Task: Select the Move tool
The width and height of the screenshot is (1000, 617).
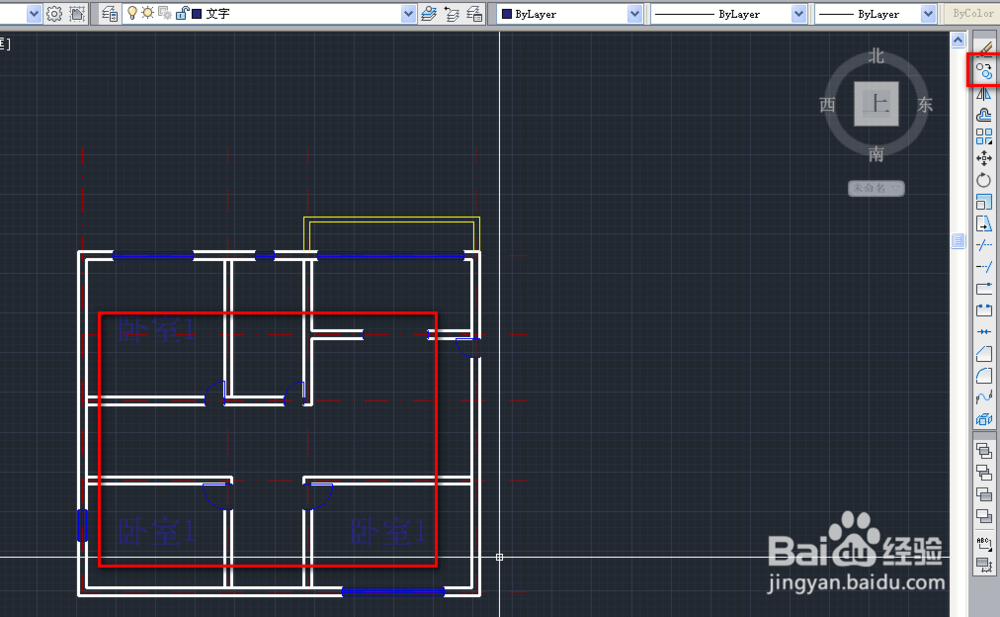Action: (984, 158)
